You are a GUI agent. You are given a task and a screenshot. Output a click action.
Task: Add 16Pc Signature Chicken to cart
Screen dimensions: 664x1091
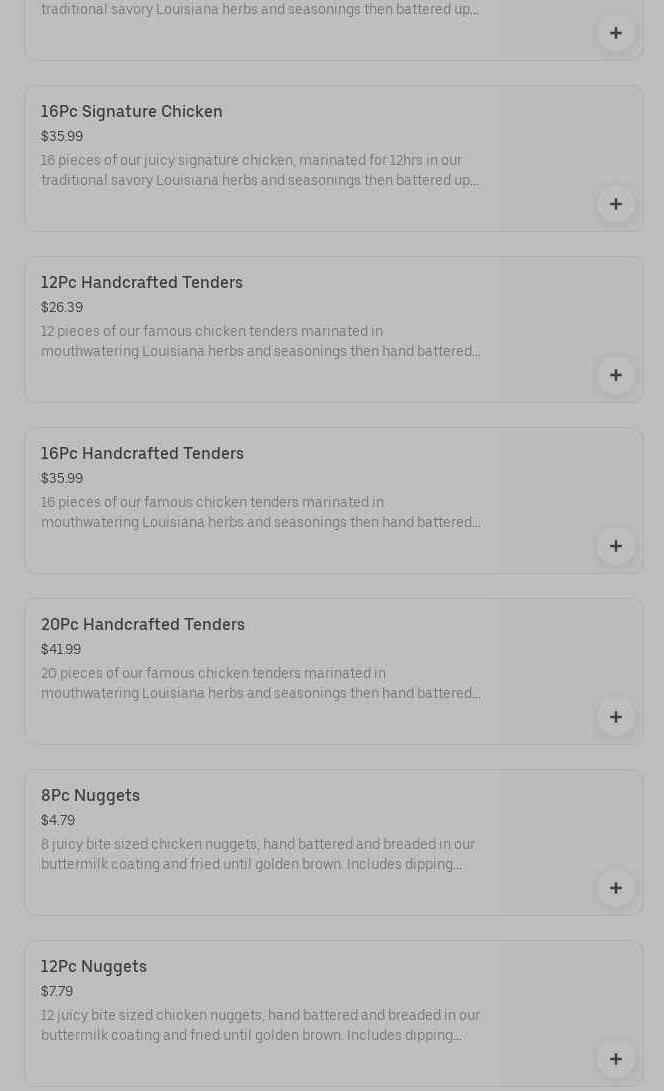tap(615, 204)
